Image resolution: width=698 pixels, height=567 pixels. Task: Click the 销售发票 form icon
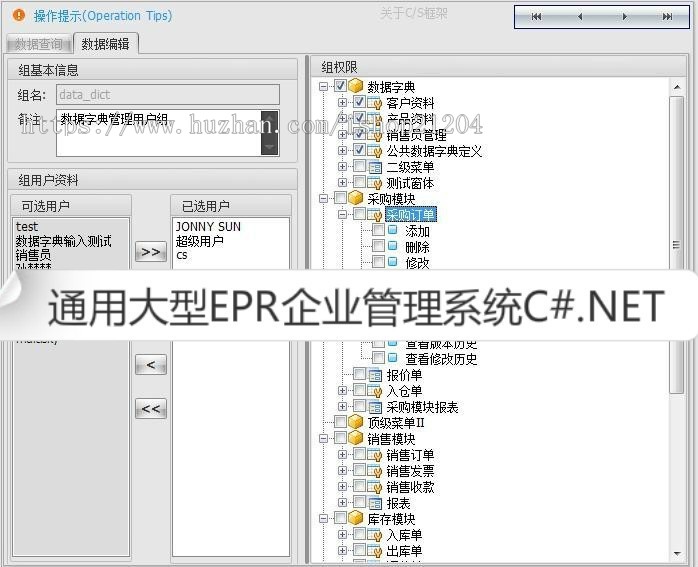[x=374, y=471]
